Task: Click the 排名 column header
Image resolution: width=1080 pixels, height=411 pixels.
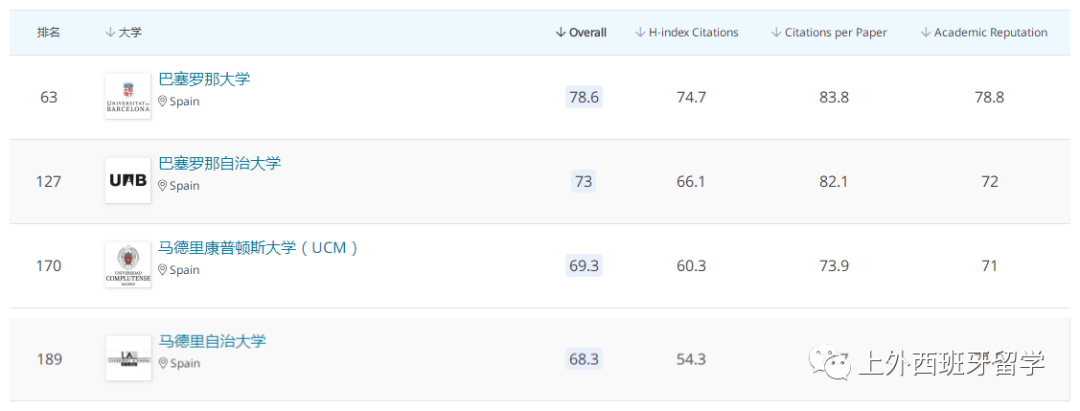Action: 48,32
